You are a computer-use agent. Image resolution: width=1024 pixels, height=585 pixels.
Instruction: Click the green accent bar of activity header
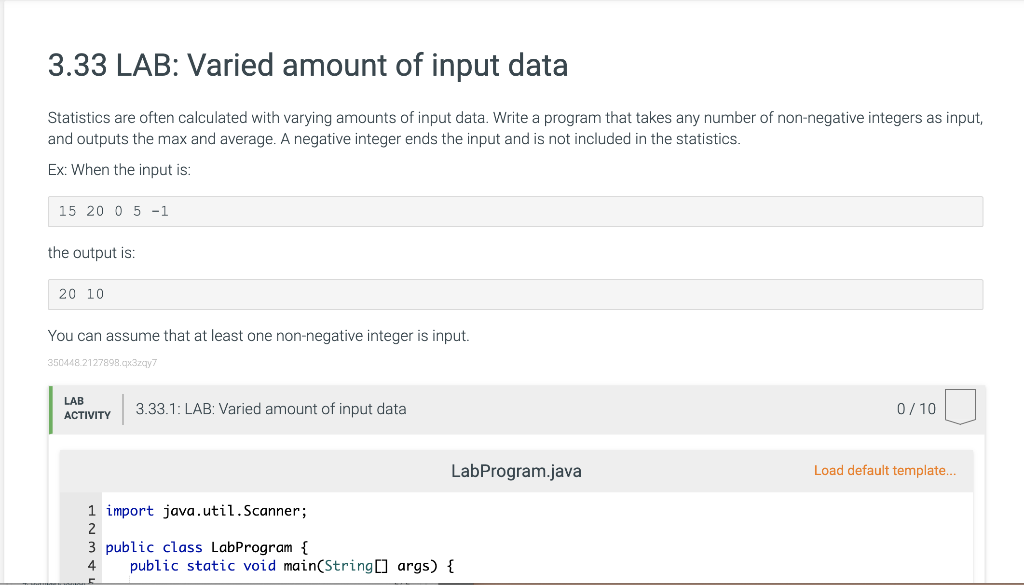51,409
